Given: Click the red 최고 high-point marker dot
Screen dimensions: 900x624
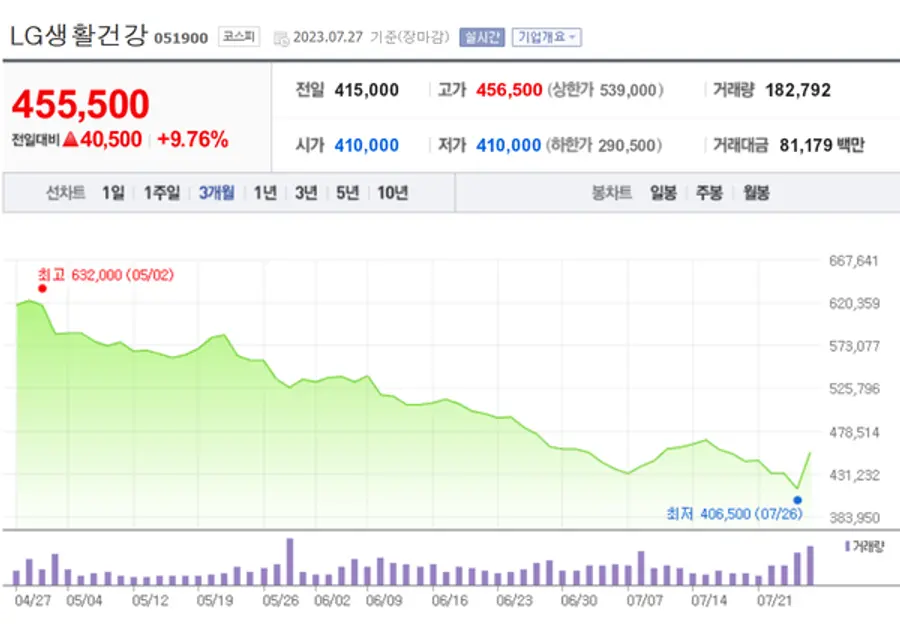Looking at the screenshot, I should [42, 288].
